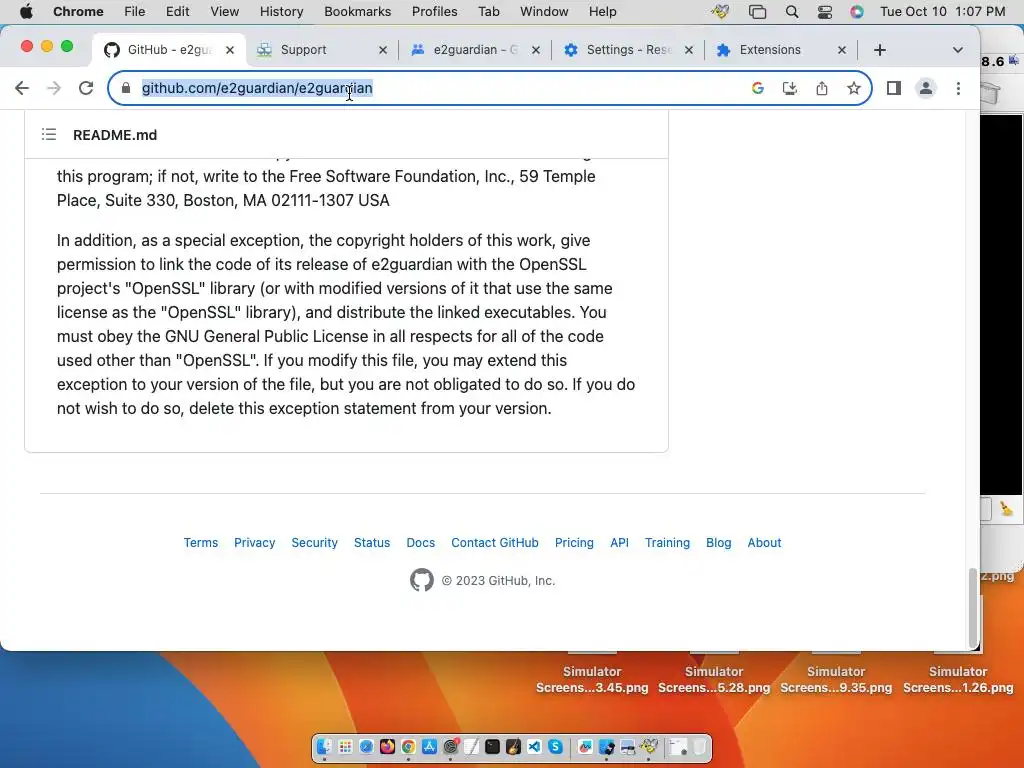Switch to the GitHub - e2guardian tab
Image resolution: width=1024 pixels, height=768 pixels.
pos(170,50)
